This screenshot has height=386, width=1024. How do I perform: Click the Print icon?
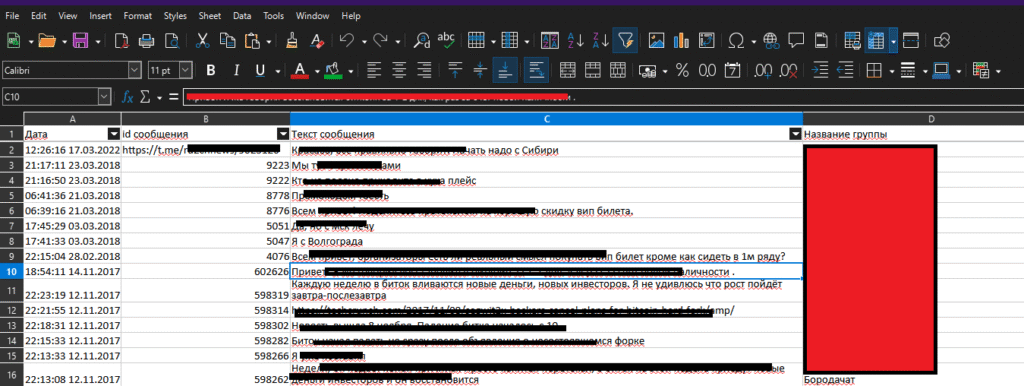[x=147, y=40]
